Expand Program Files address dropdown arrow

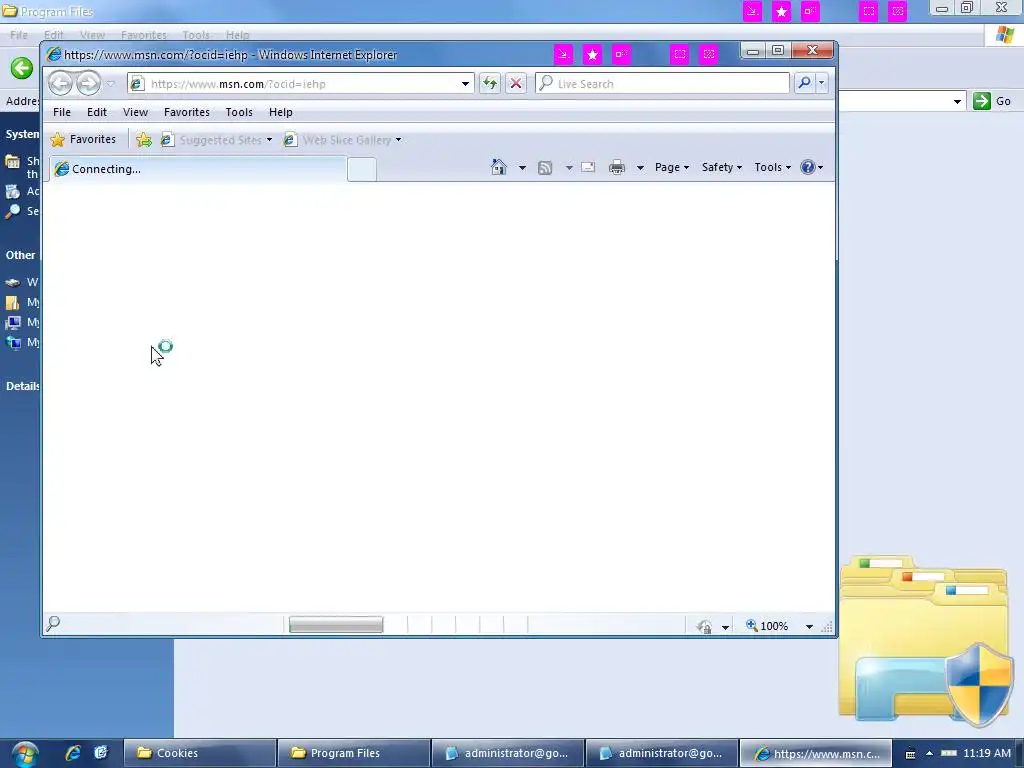[x=957, y=101]
